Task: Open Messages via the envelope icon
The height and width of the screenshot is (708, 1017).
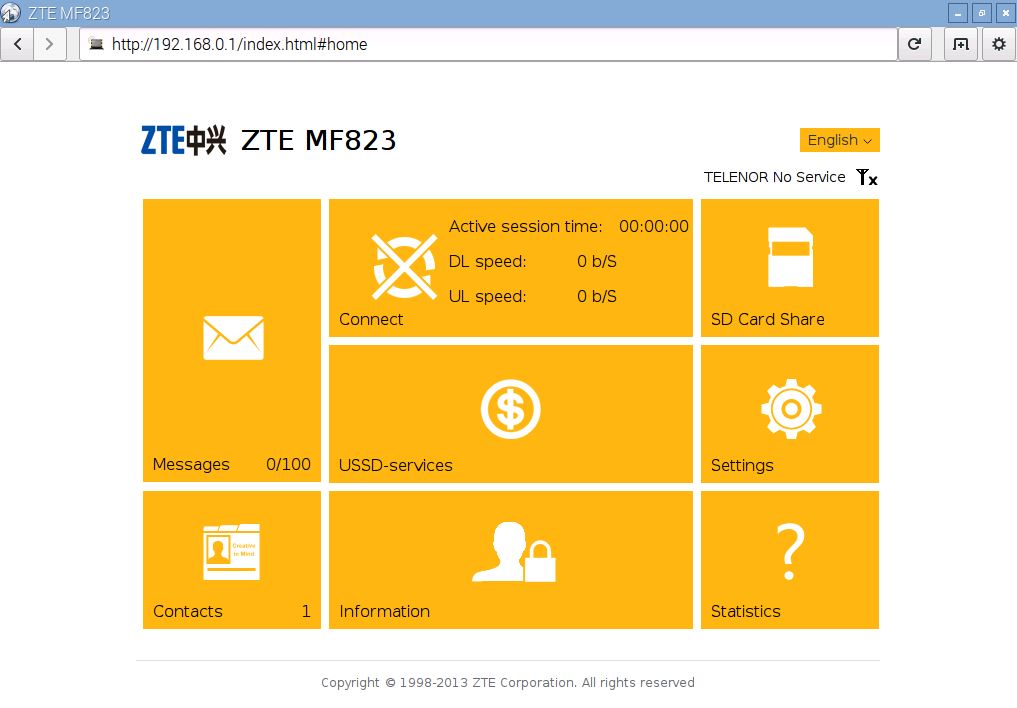Action: tap(233, 337)
